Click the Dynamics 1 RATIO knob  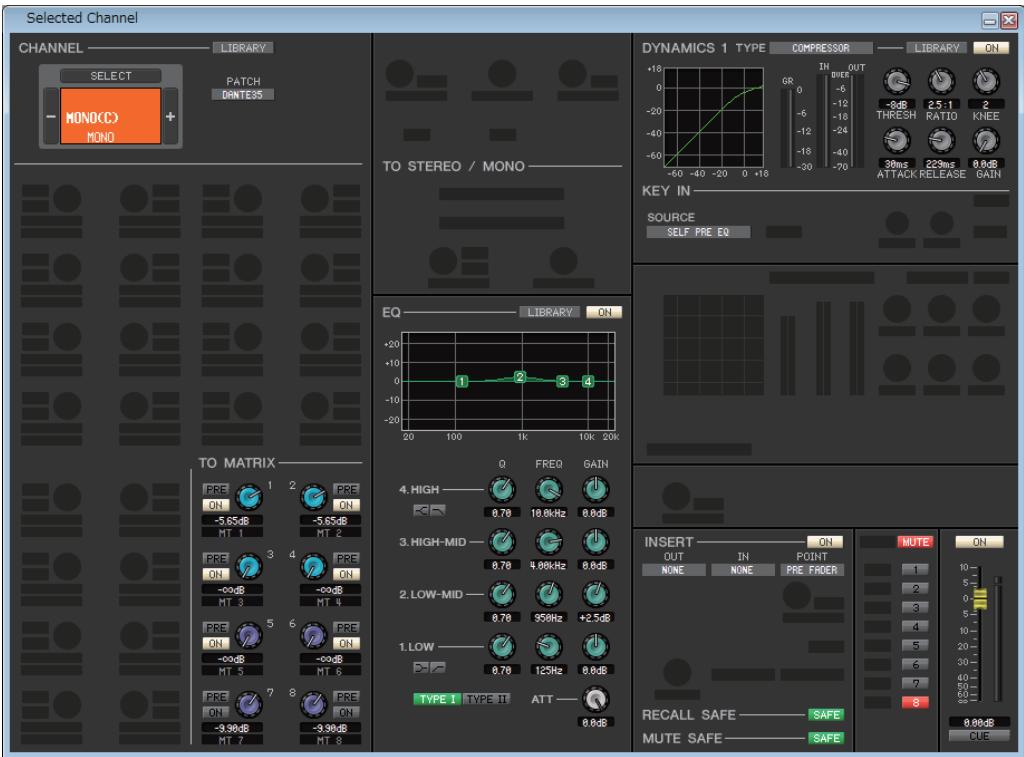pos(941,82)
